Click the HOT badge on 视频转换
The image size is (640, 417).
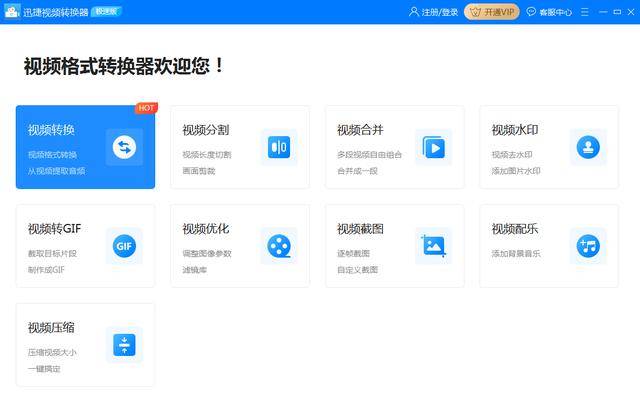(146, 108)
